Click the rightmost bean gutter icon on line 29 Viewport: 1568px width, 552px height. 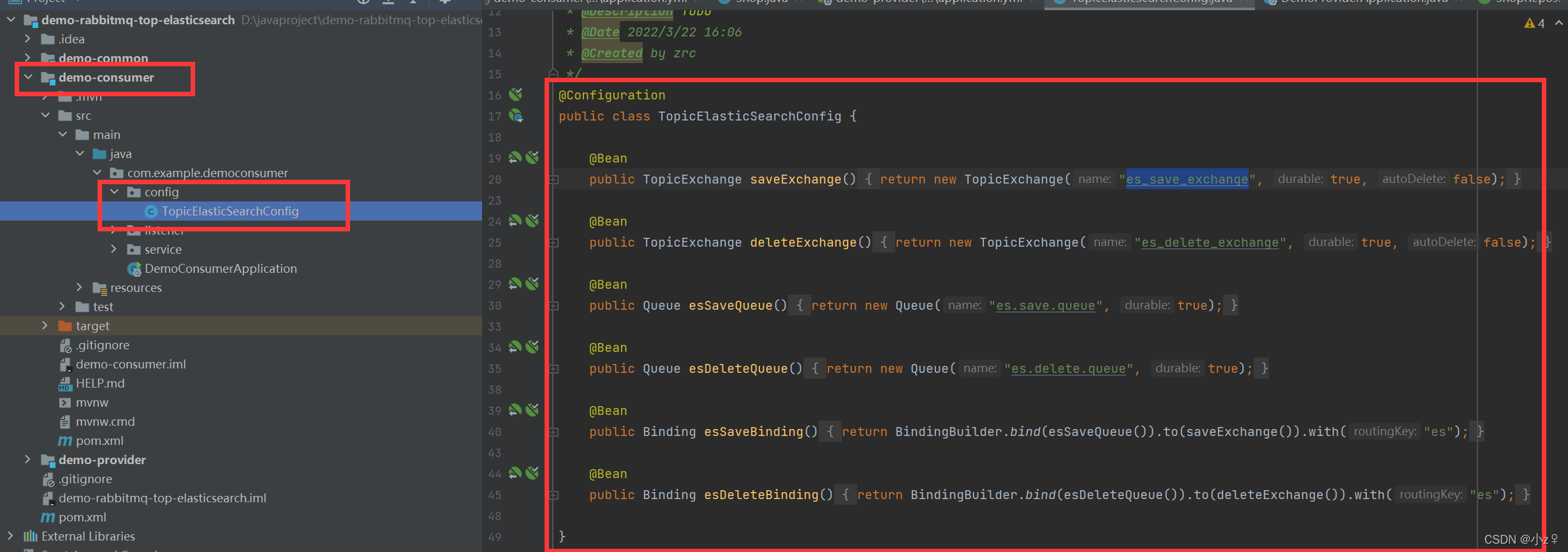coord(532,284)
